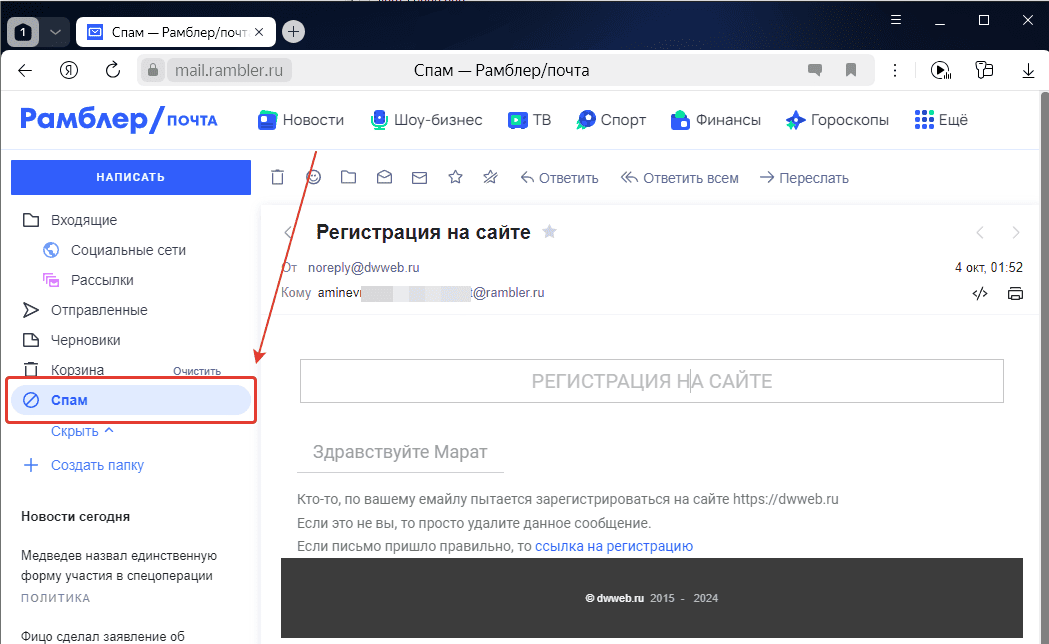The image size is (1049, 644).
Task: Print the email with the printer icon
Action: pos(1015,294)
